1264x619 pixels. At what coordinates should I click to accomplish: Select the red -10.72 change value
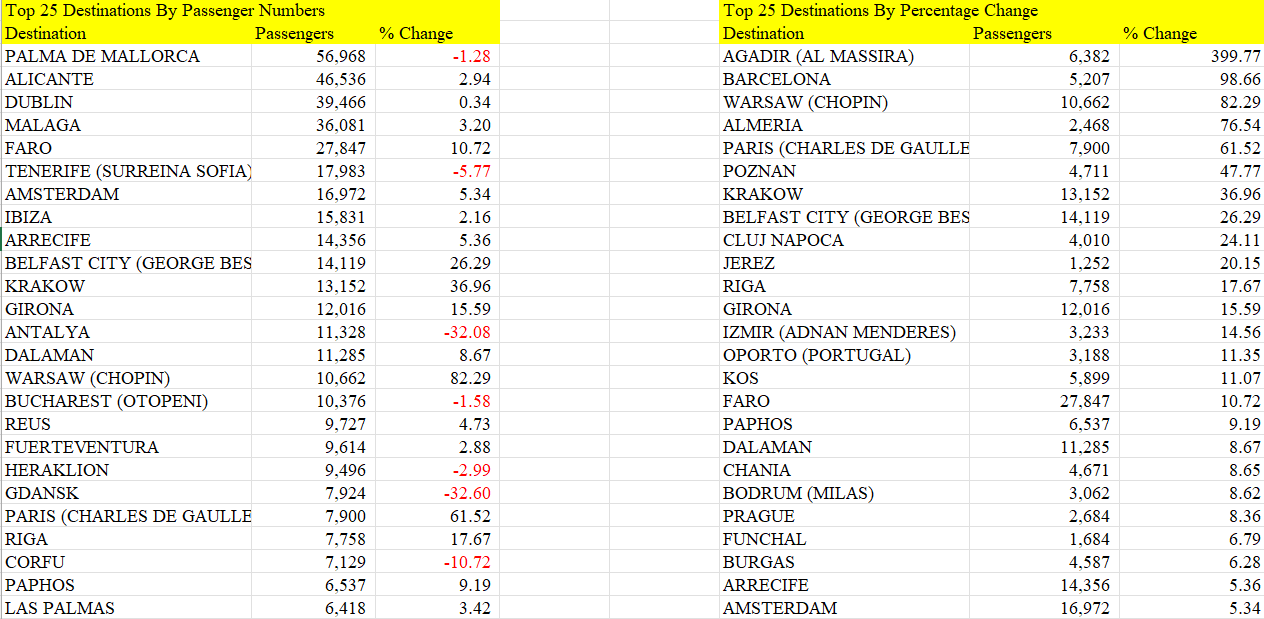point(467,562)
